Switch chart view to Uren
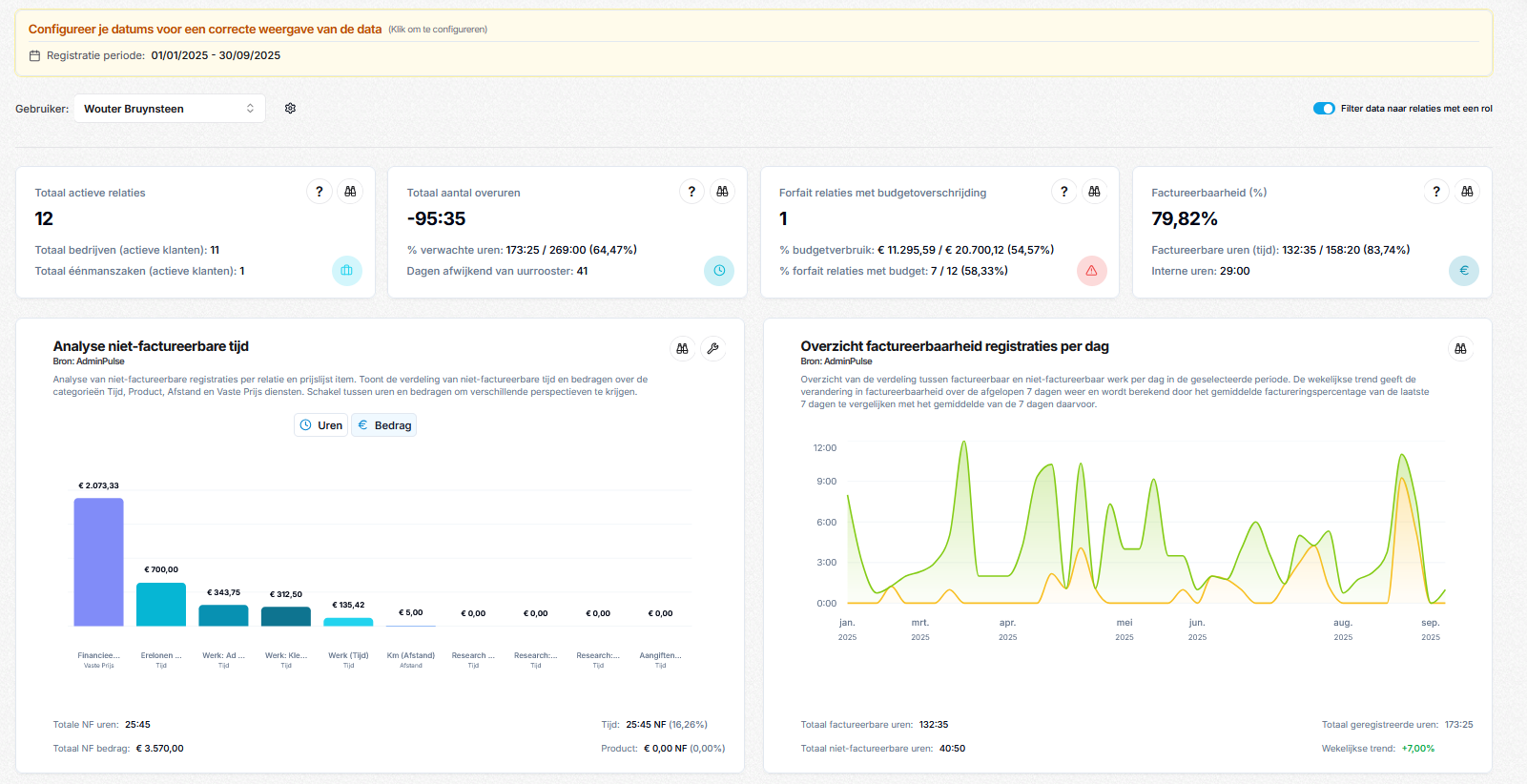The image size is (1527, 784). [x=320, y=425]
